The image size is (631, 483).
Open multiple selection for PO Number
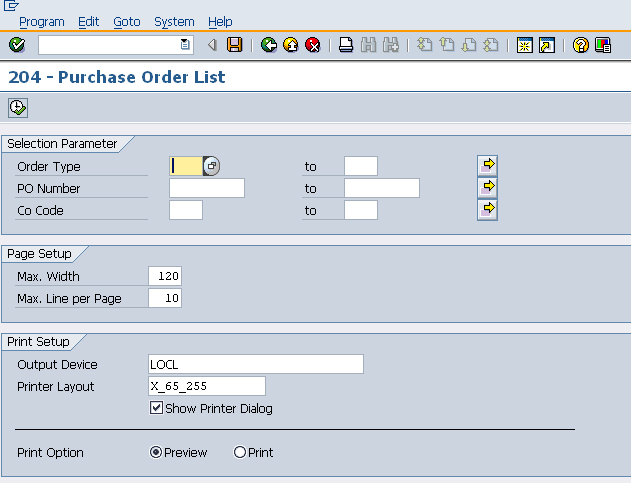tap(488, 187)
